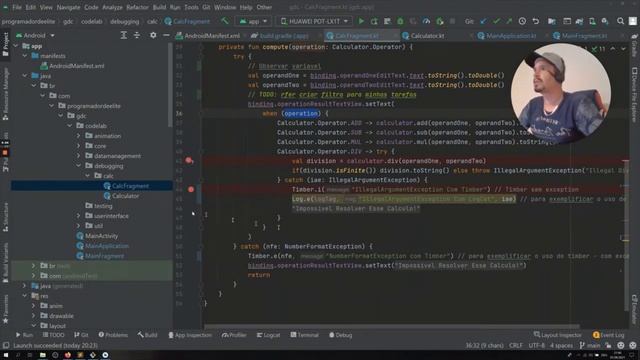The image size is (640, 360).
Task: Expand the userinterface package
Action: 79,216
